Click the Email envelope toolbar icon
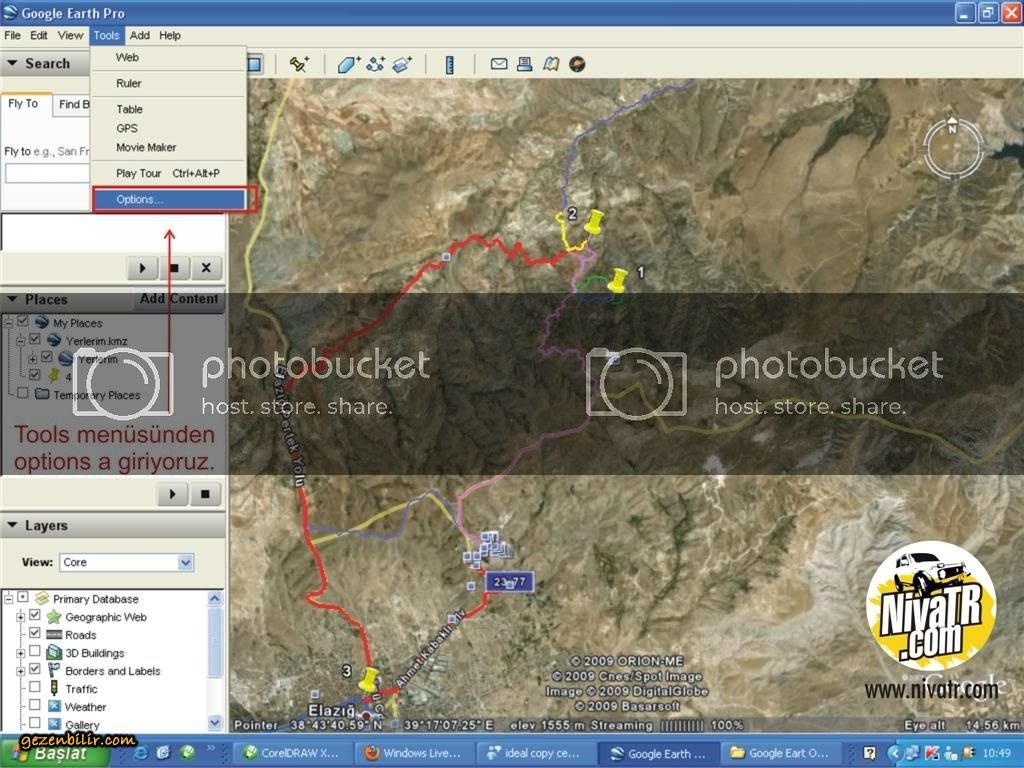Screen dimensions: 1024x768 [x=499, y=64]
